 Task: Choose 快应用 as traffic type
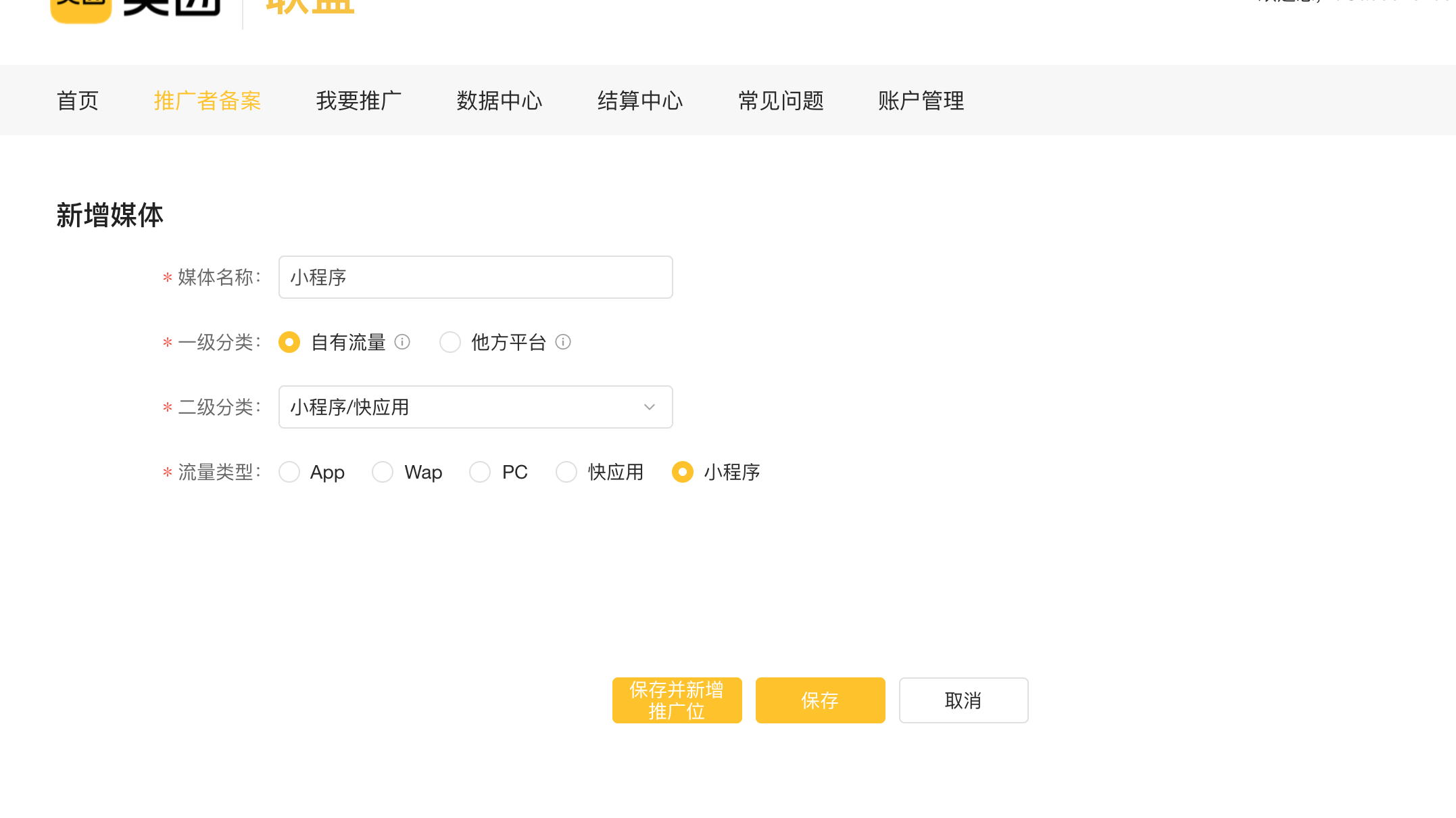[x=566, y=472]
